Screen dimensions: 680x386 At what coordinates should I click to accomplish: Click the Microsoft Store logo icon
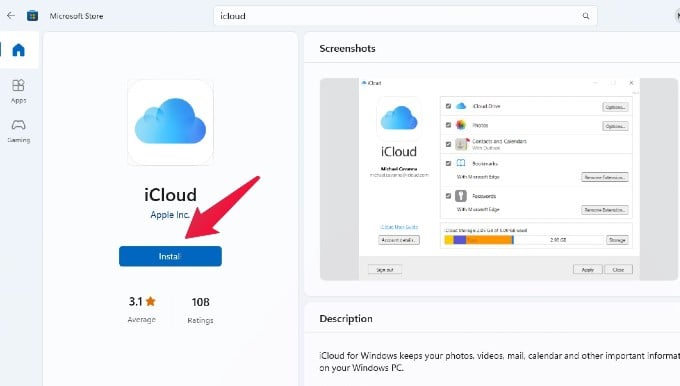point(33,16)
